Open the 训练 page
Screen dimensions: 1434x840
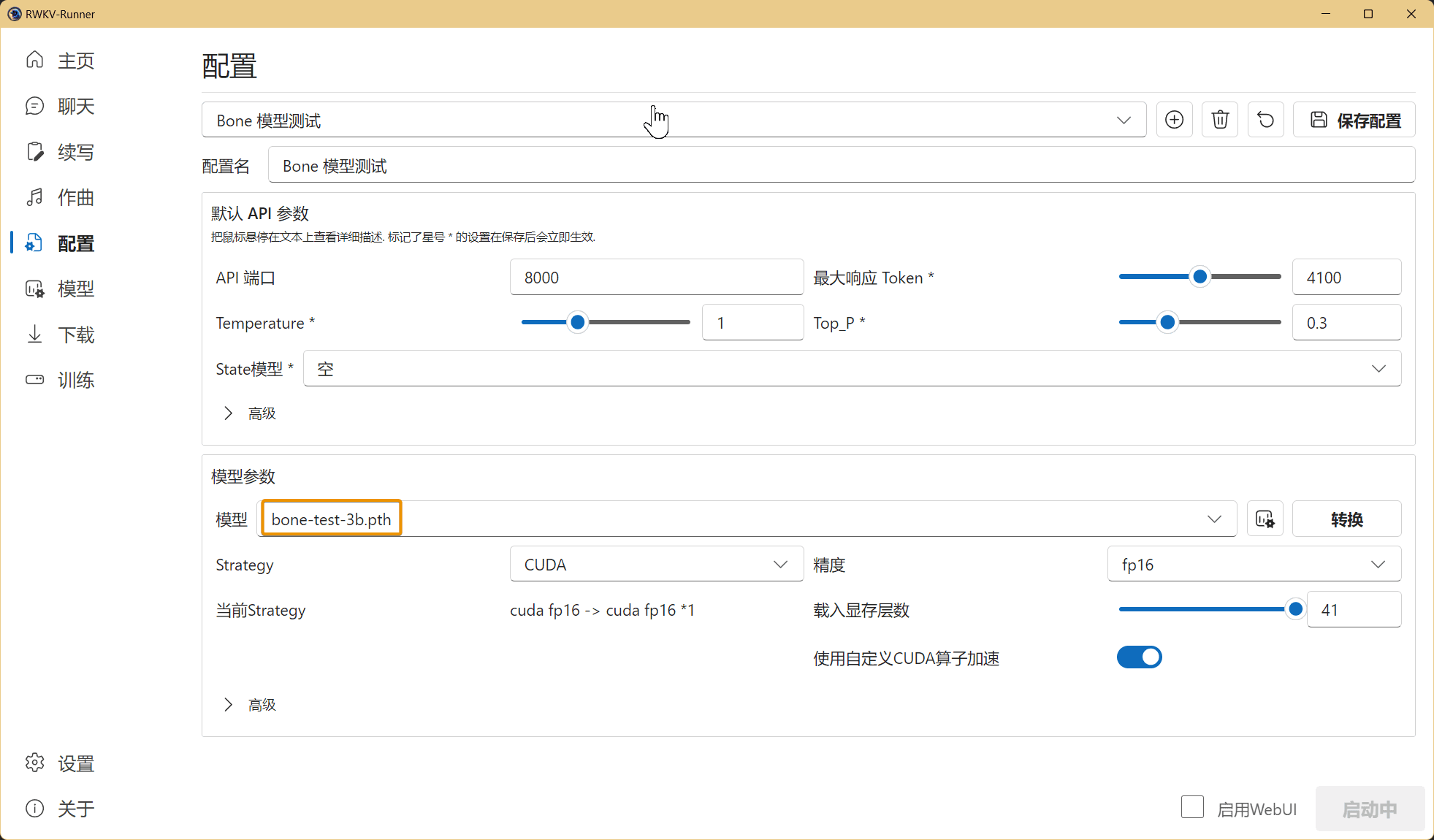tap(76, 380)
